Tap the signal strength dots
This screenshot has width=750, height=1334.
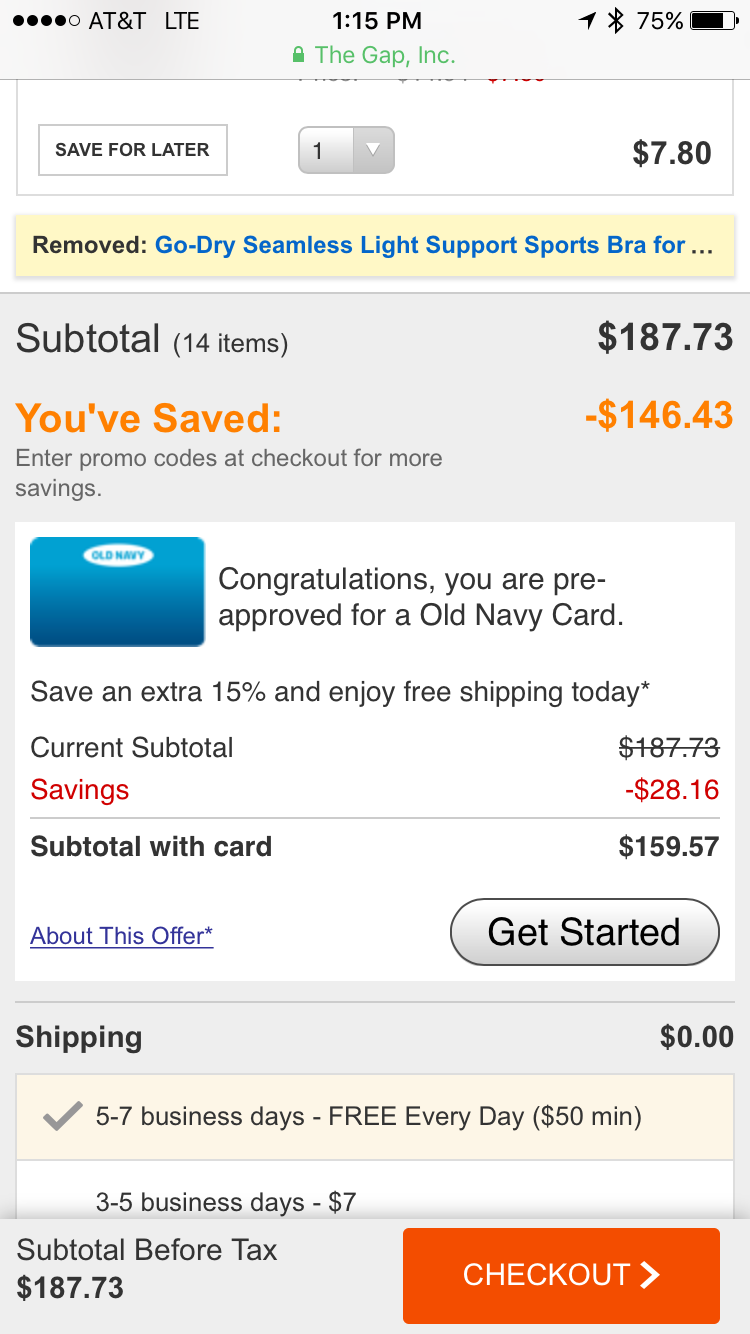tap(44, 21)
